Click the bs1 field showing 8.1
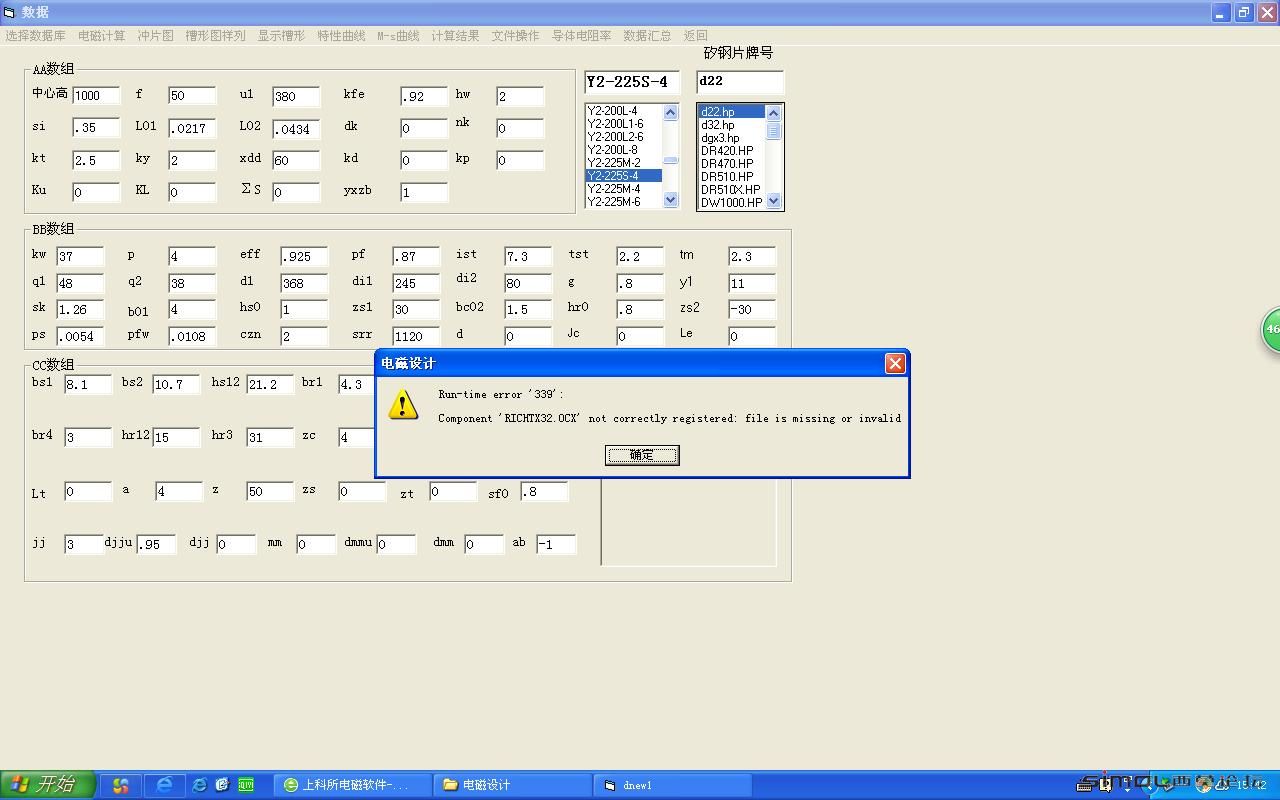Viewport: 1280px width, 800px height. 88,384
